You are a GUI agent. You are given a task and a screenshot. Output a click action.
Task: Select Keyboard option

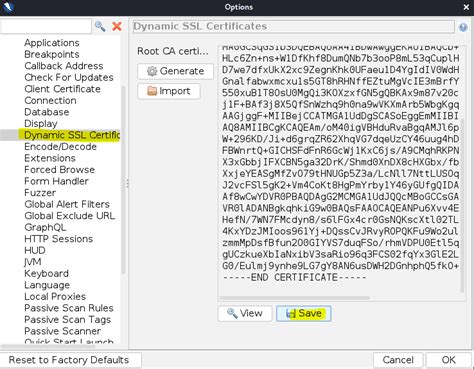click(x=46, y=274)
